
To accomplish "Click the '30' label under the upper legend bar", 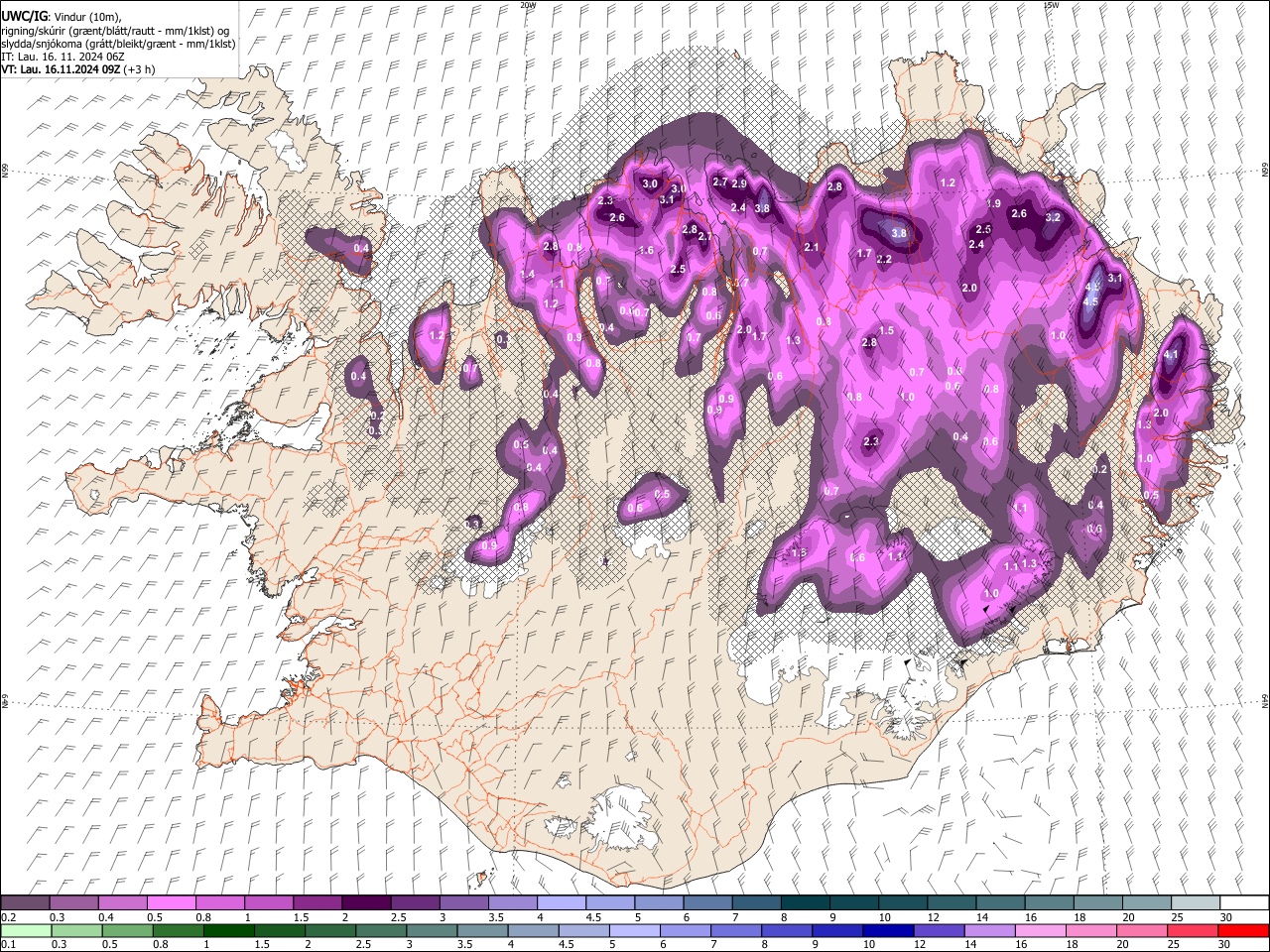I will 1226,917.
